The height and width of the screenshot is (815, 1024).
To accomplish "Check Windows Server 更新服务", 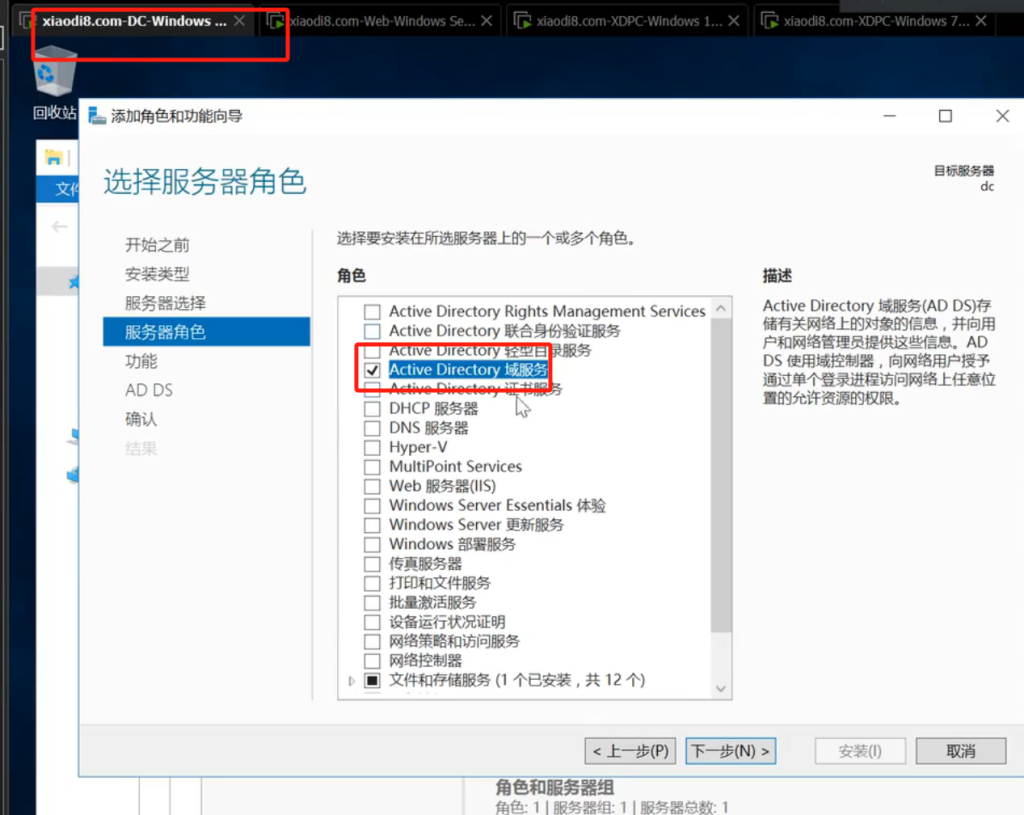I will point(372,525).
